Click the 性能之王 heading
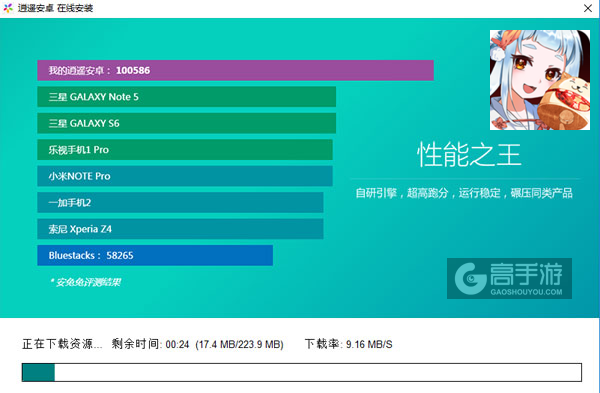This screenshot has height=393, width=600. (469, 155)
